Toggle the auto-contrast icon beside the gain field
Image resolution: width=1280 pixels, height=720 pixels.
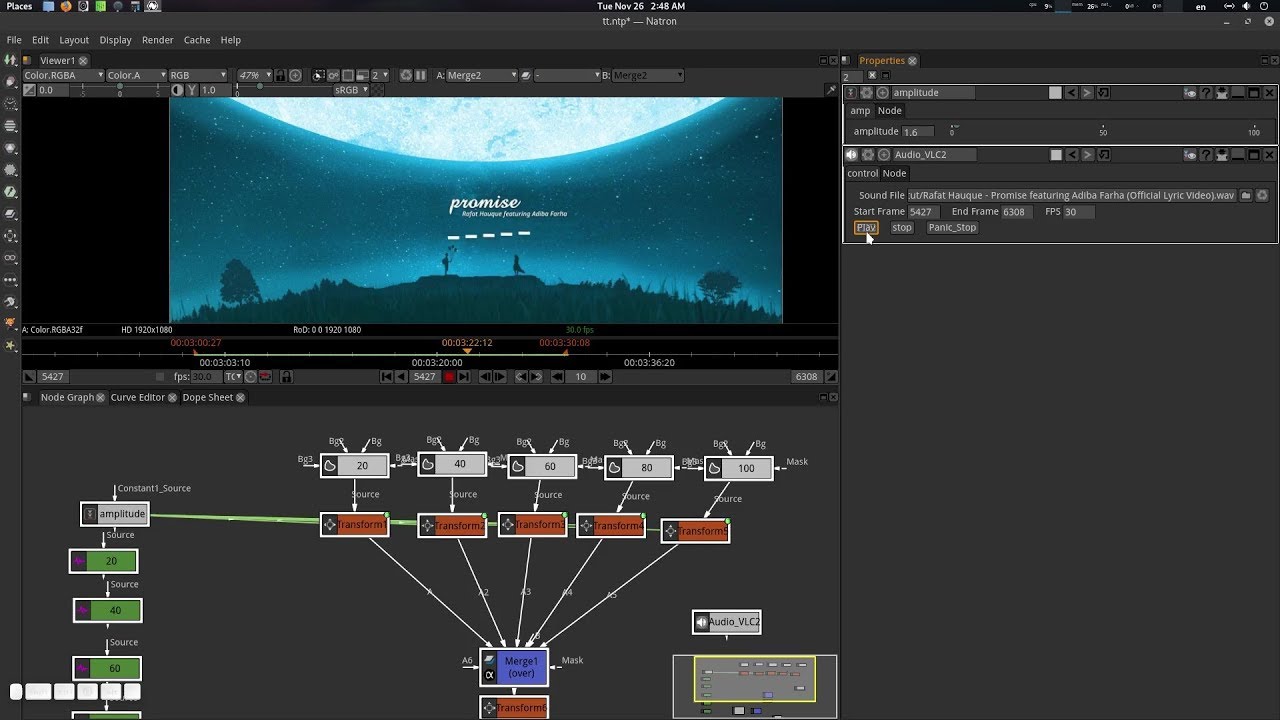click(x=177, y=89)
